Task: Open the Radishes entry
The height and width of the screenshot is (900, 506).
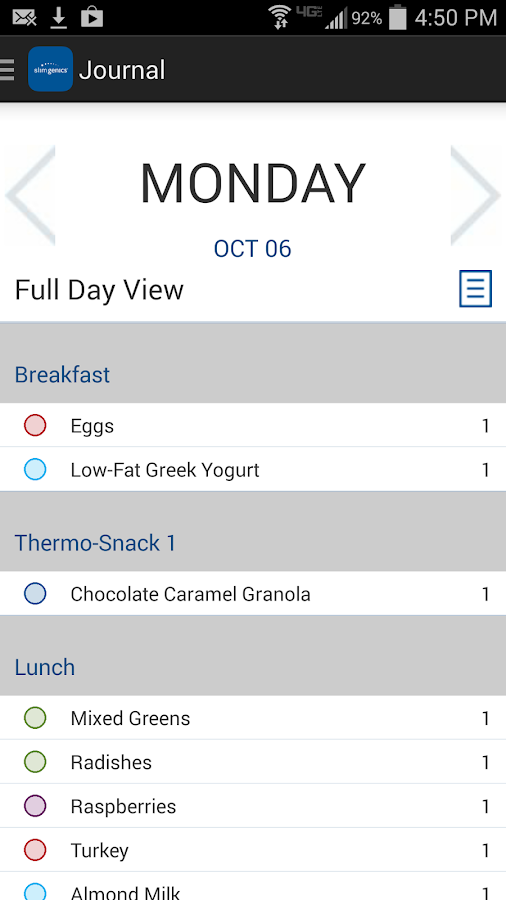Action: [253, 762]
